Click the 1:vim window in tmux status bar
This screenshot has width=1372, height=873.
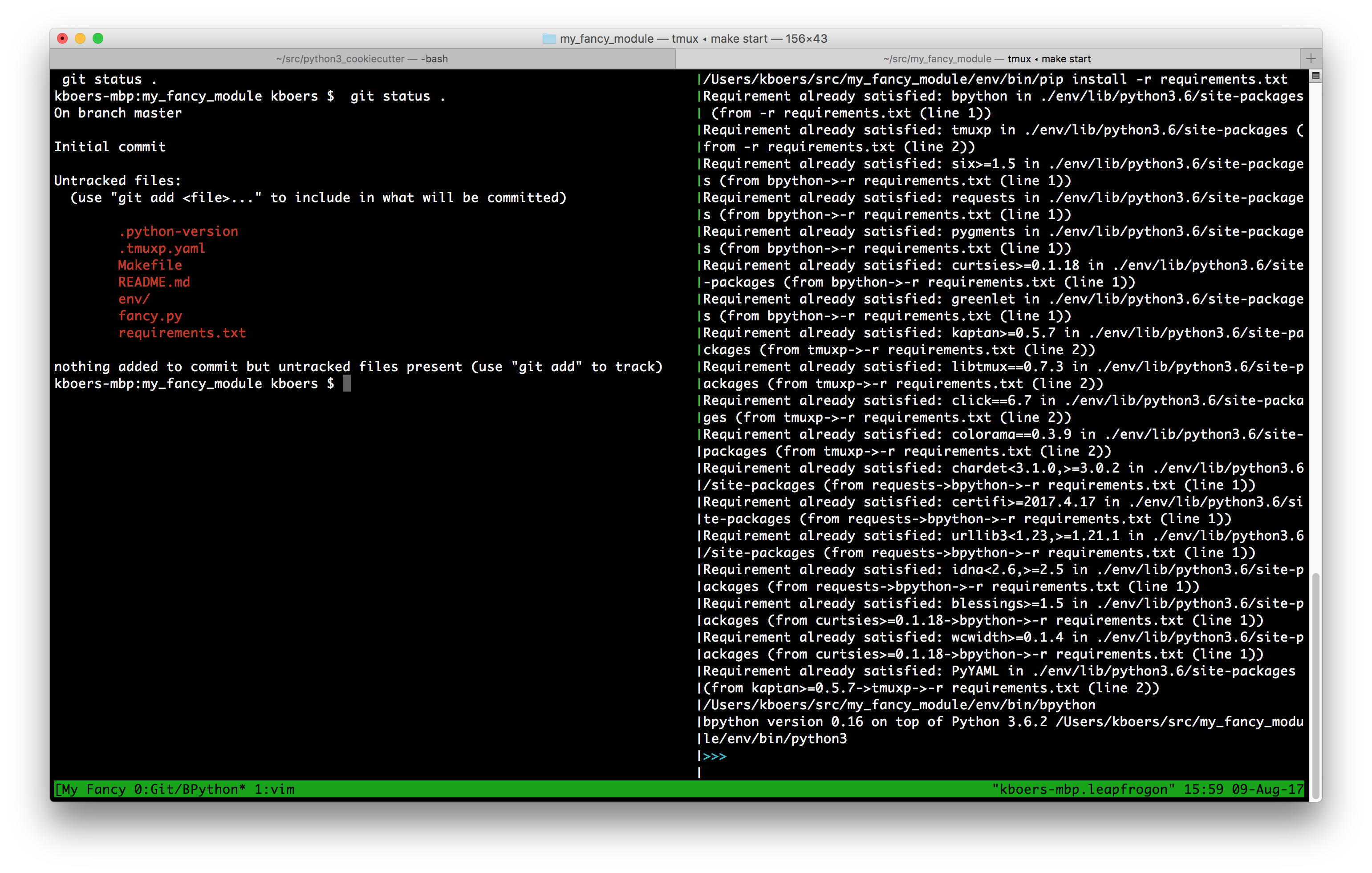[x=274, y=789]
